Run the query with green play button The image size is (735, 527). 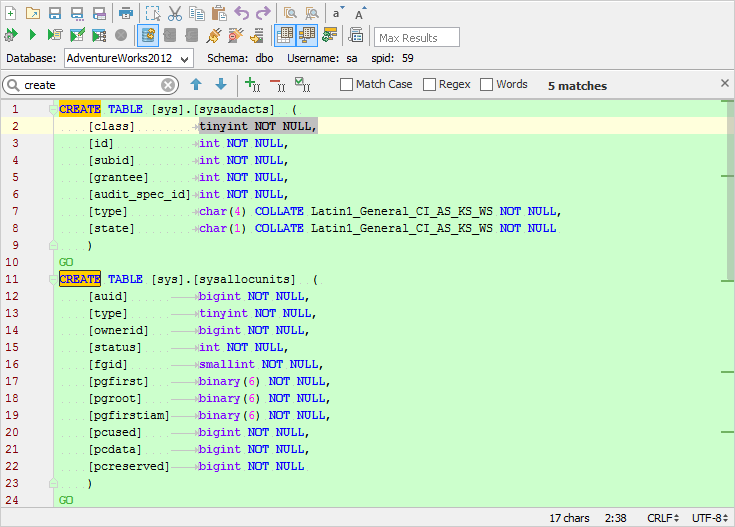(x=32, y=35)
